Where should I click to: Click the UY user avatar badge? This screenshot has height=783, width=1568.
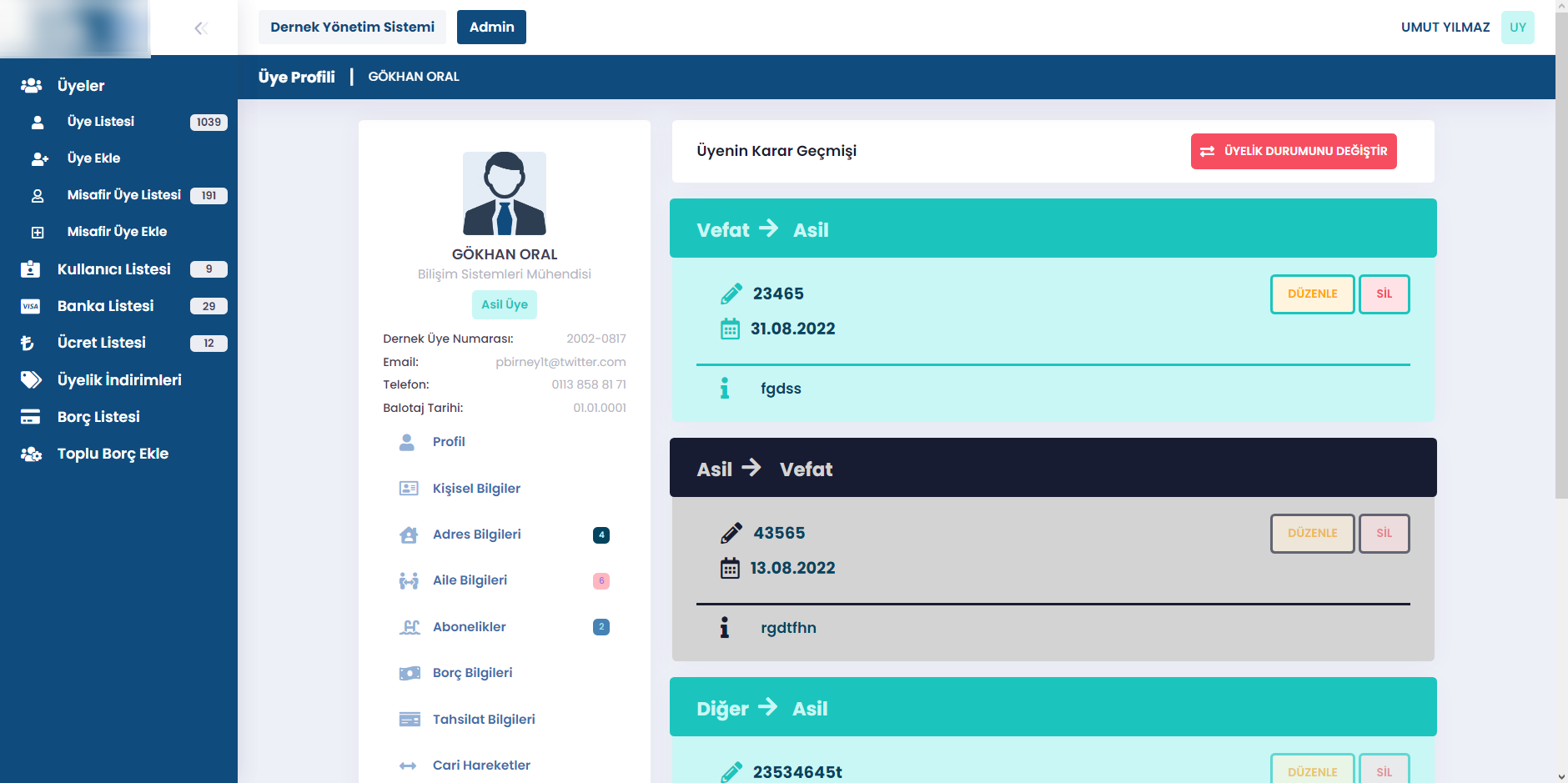click(x=1517, y=28)
